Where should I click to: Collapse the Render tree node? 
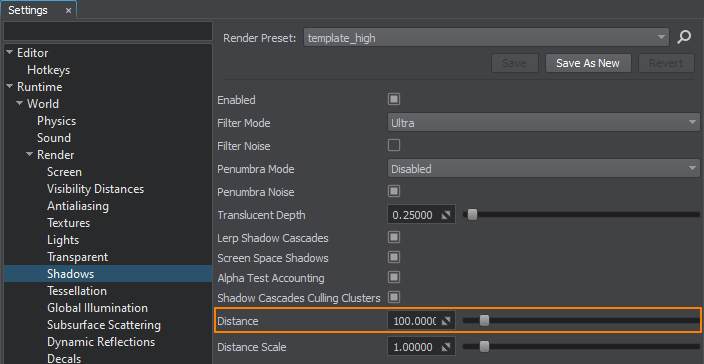click(30, 154)
